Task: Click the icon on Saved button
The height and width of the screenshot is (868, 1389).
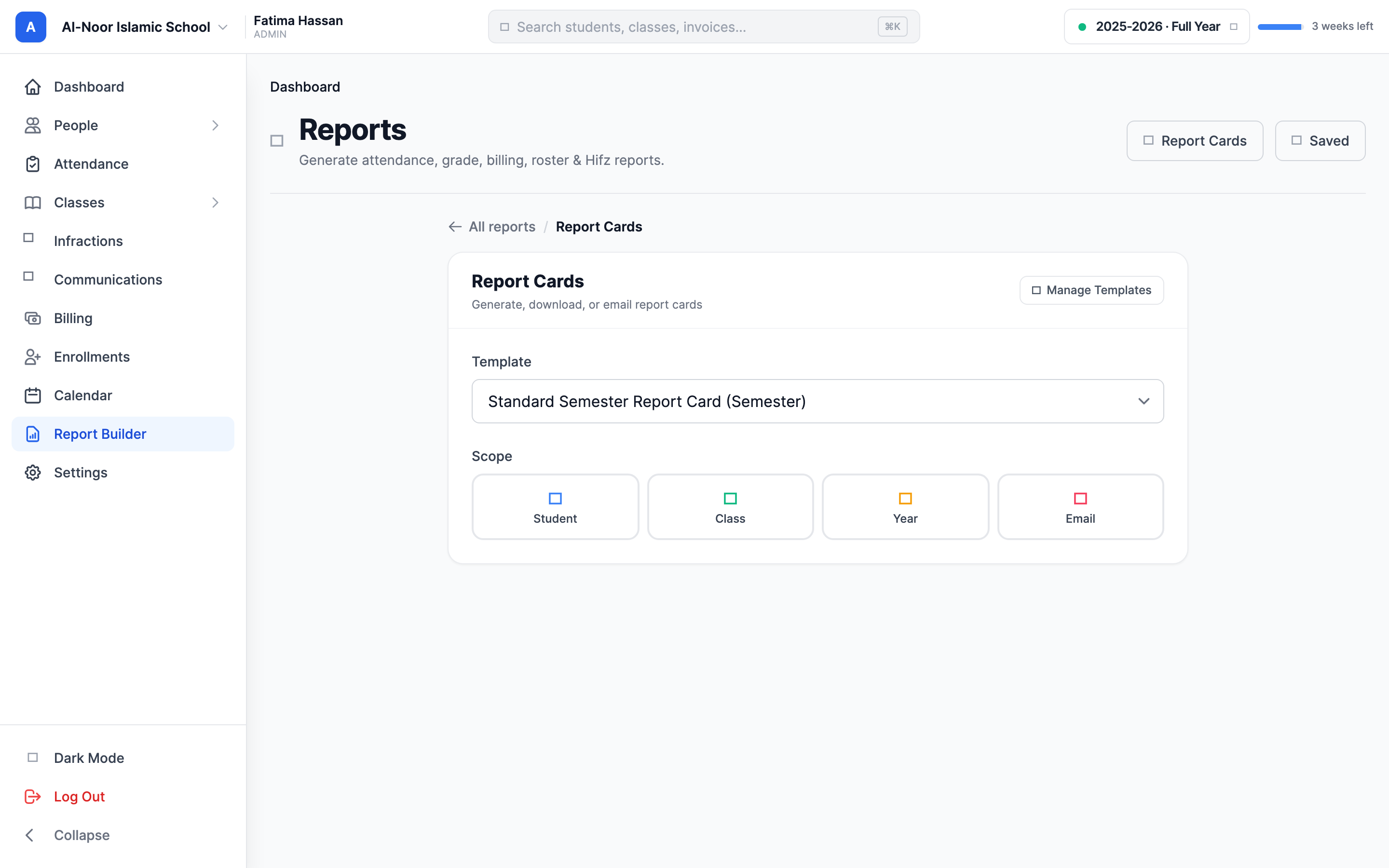Action: tap(1296, 141)
